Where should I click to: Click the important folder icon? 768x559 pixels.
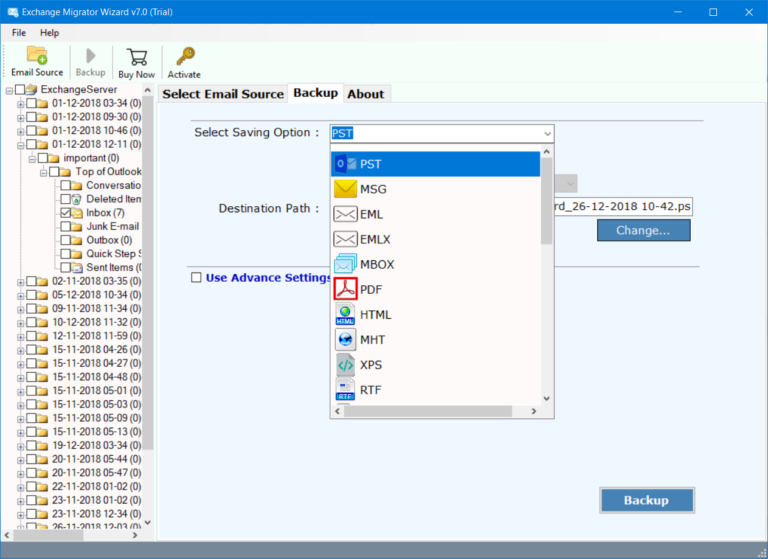54,158
